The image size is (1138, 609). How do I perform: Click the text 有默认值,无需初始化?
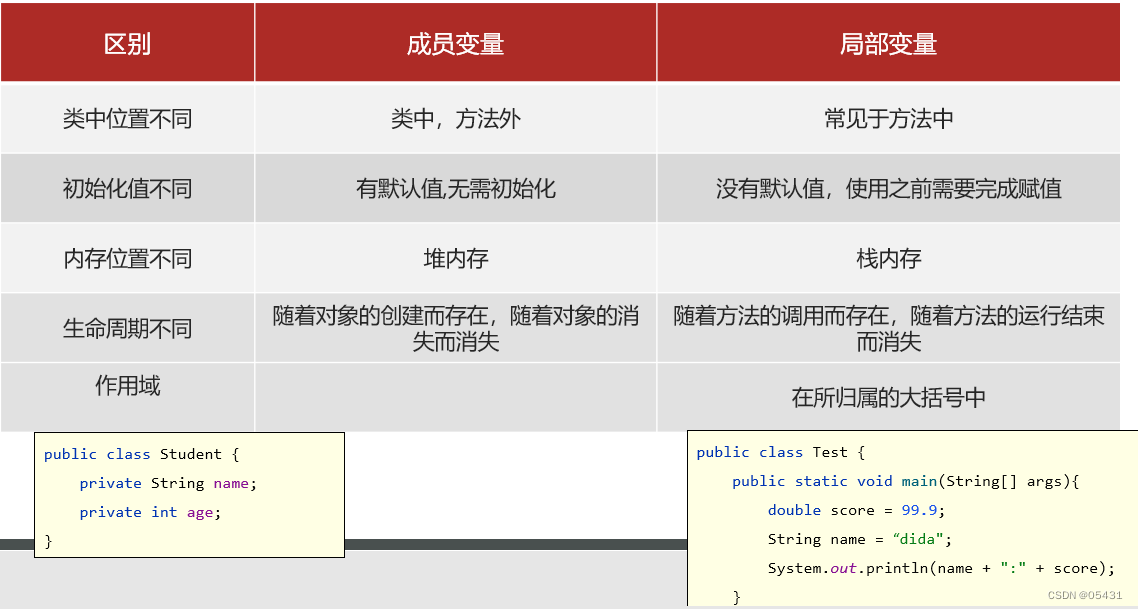click(456, 187)
